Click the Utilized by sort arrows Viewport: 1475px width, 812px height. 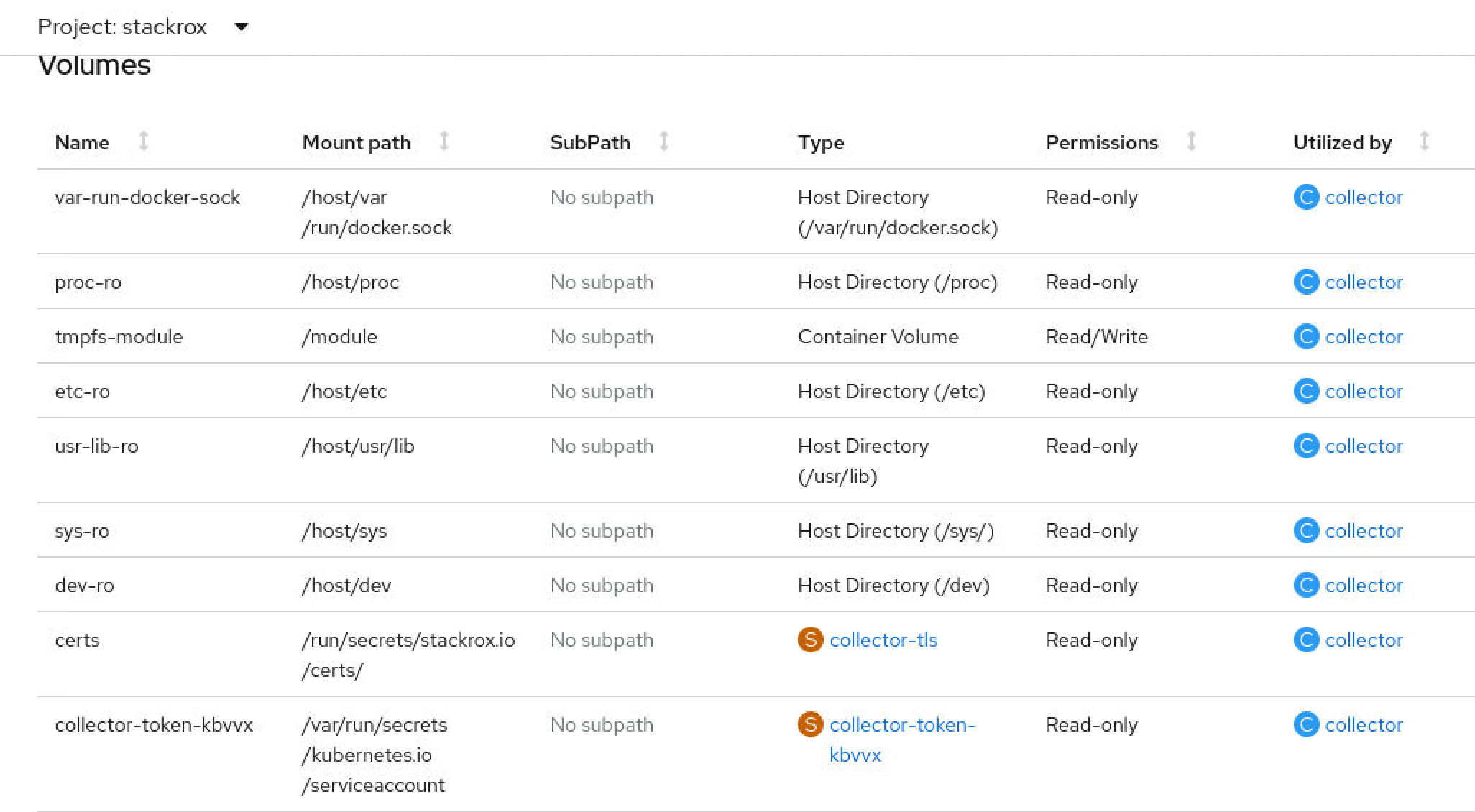[x=1423, y=142]
